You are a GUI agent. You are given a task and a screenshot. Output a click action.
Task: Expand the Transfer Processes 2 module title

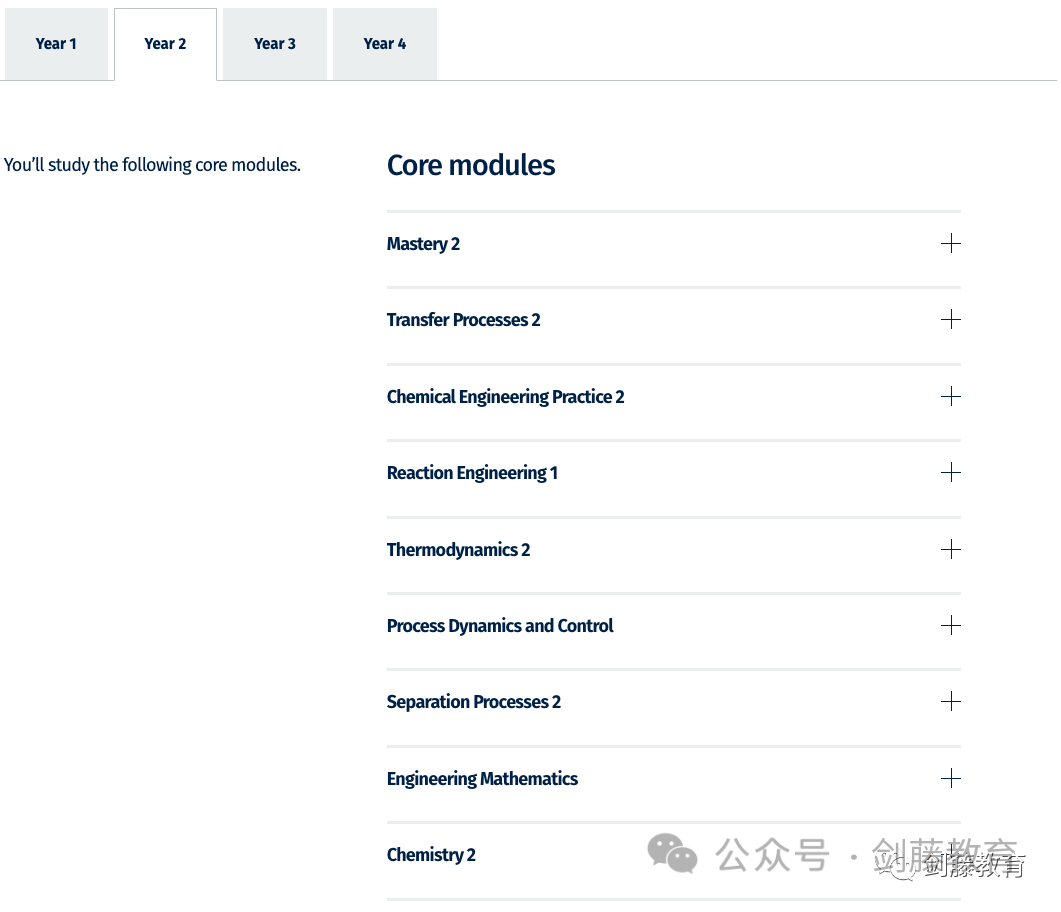coord(464,320)
